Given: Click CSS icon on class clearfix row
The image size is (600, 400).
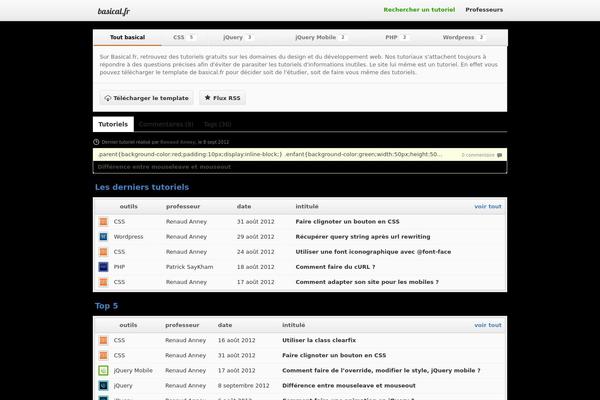Looking at the screenshot, I should click(103, 340).
